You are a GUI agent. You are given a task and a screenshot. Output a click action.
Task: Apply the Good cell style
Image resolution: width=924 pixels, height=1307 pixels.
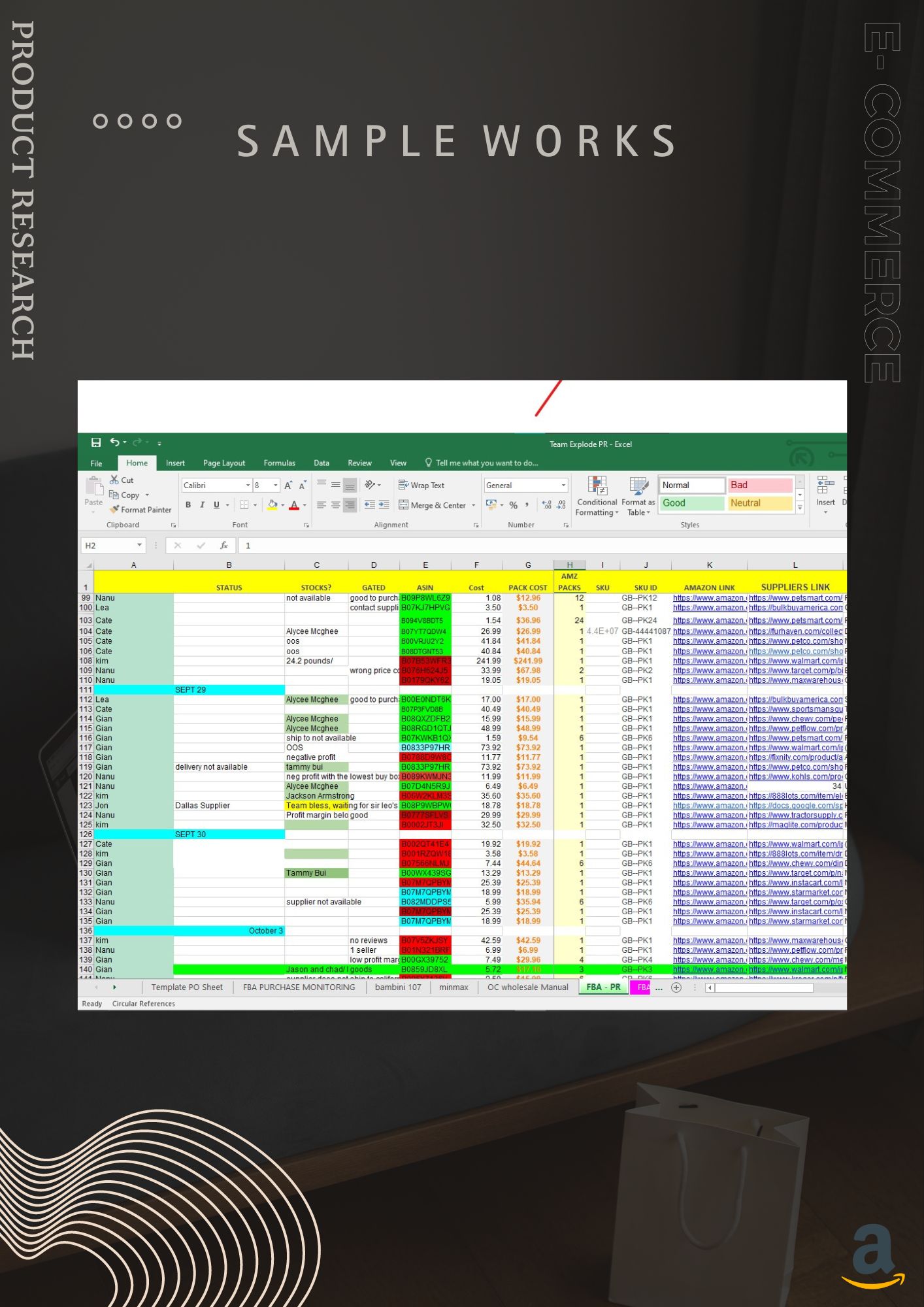pos(692,503)
